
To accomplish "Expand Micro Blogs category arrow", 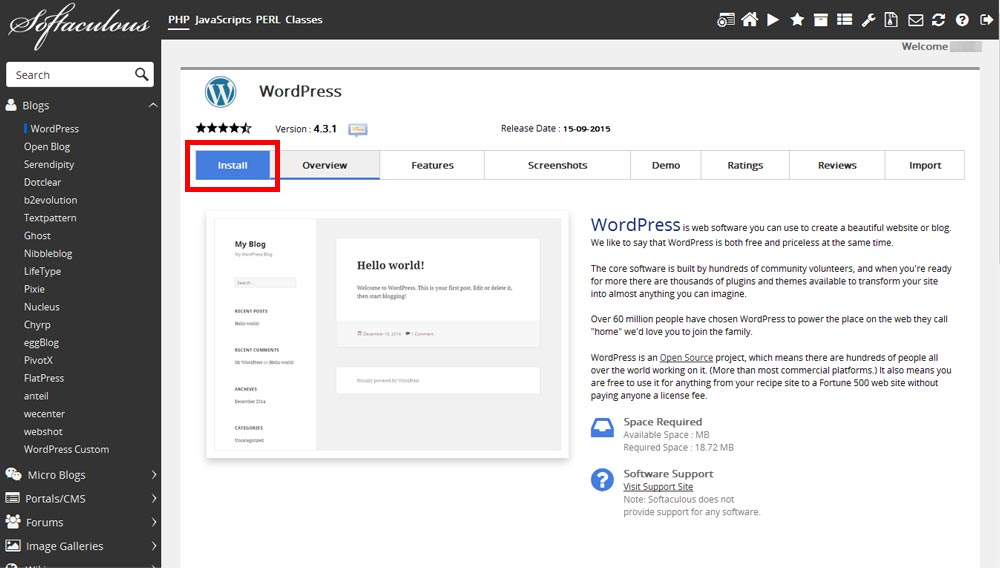I will coord(154,474).
